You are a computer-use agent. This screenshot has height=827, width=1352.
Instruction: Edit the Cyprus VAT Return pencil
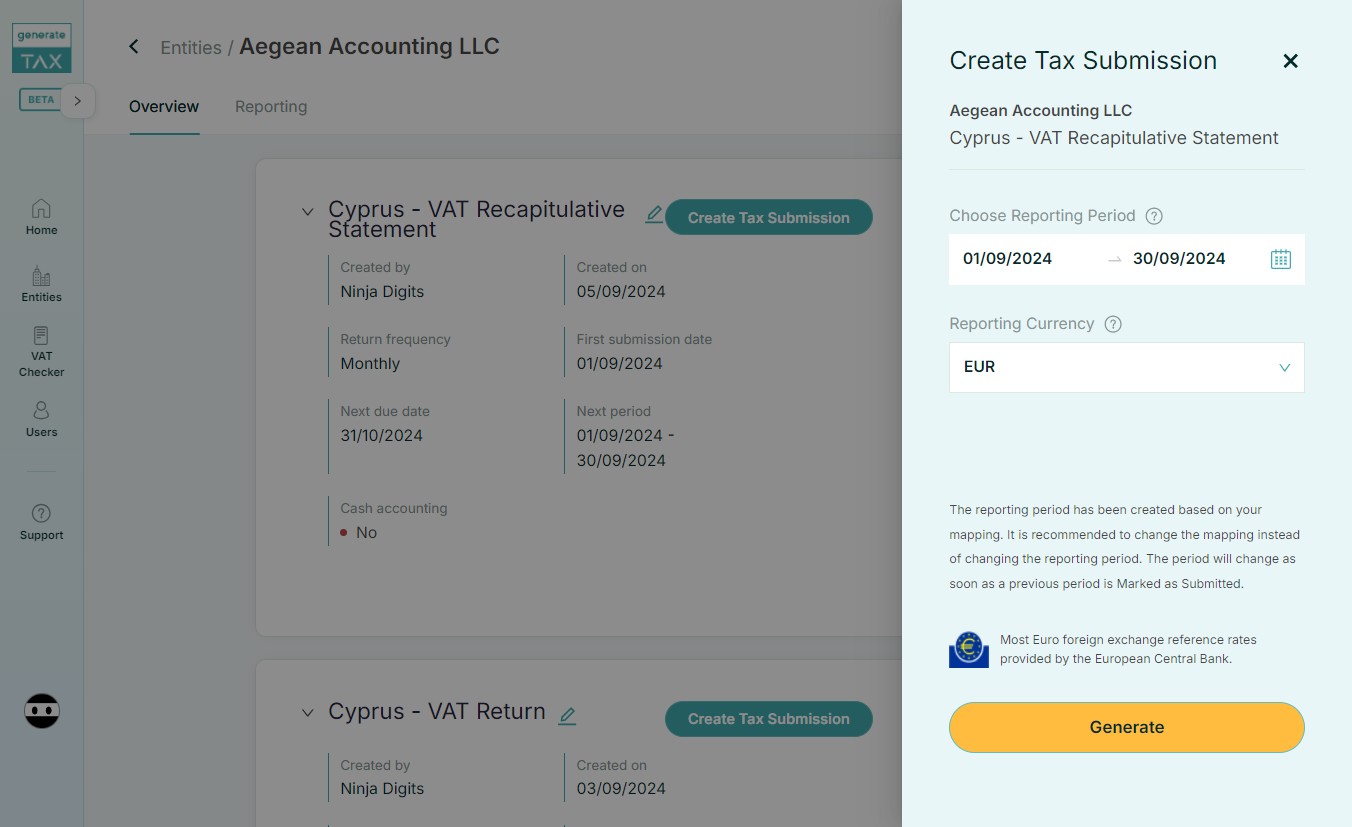pyautogui.click(x=567, y=715)
